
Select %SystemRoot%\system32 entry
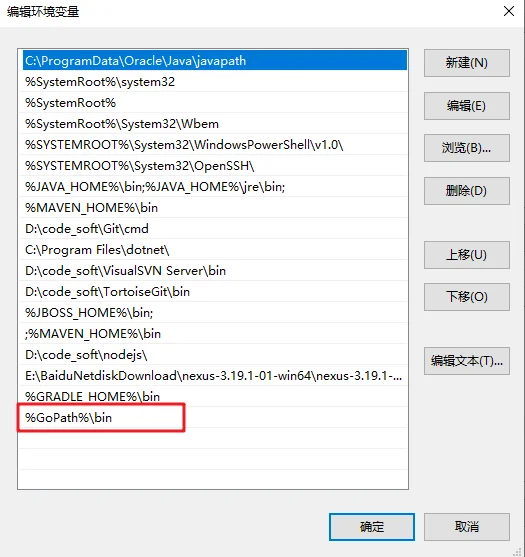213,82
